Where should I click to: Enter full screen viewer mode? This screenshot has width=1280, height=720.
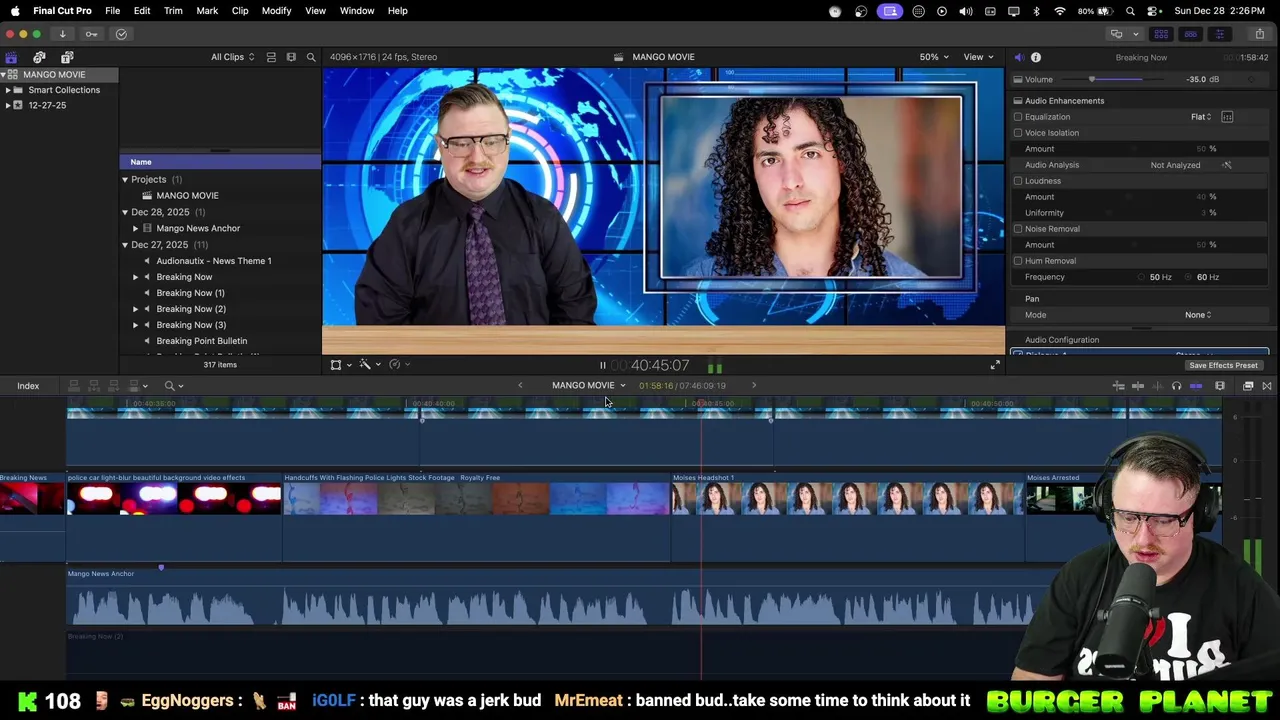pos(994,366)
